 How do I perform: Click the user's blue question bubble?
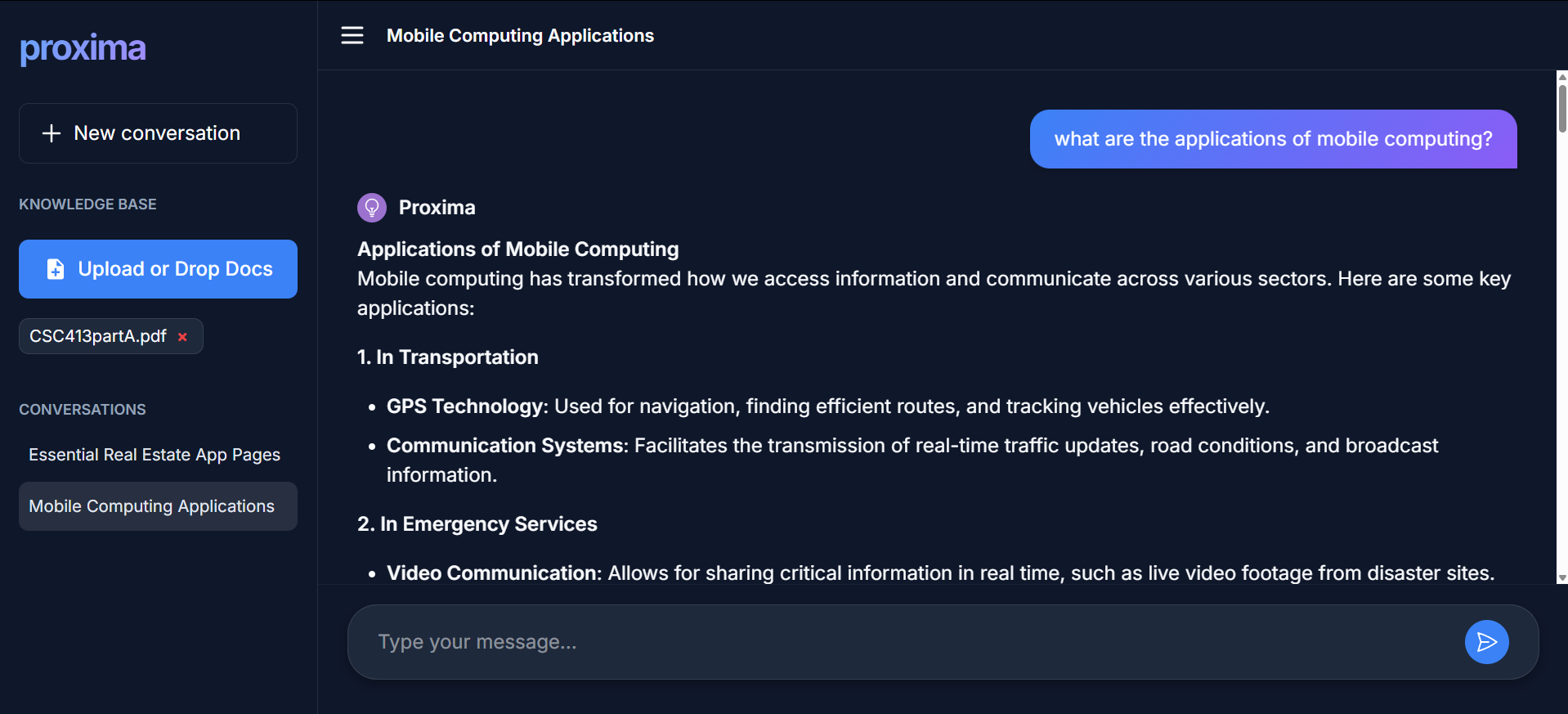point(1273,139)
